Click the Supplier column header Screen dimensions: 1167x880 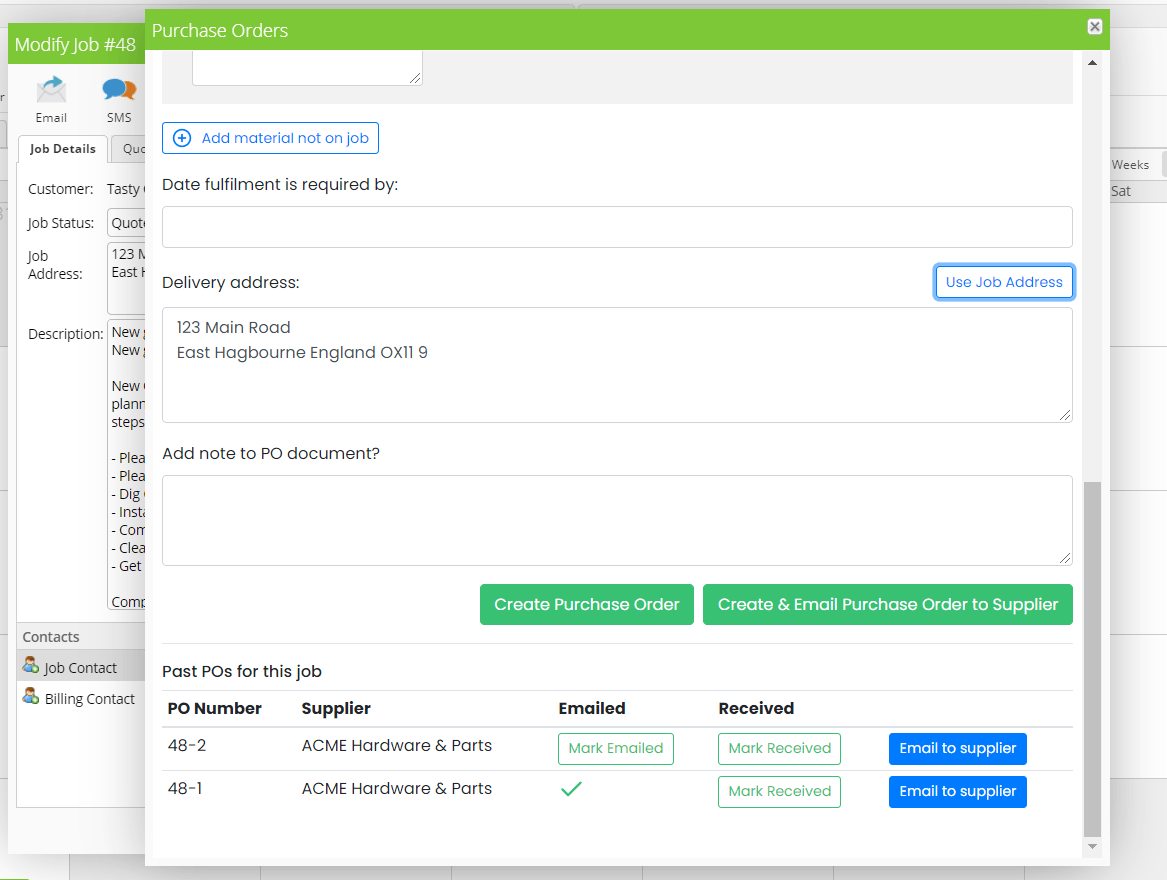click(336, 708)
